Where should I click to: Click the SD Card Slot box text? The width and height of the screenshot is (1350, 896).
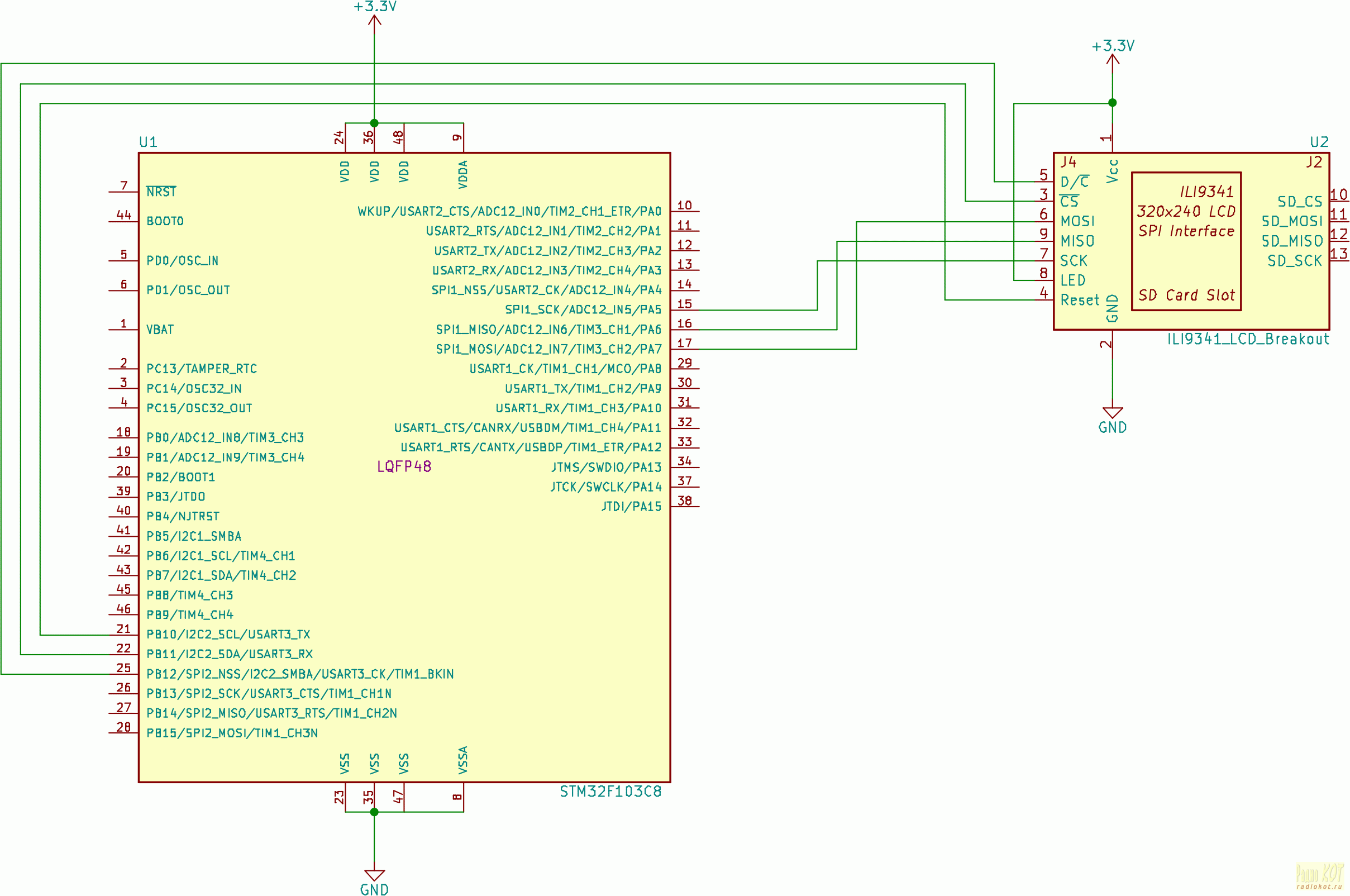[1186, 295]
